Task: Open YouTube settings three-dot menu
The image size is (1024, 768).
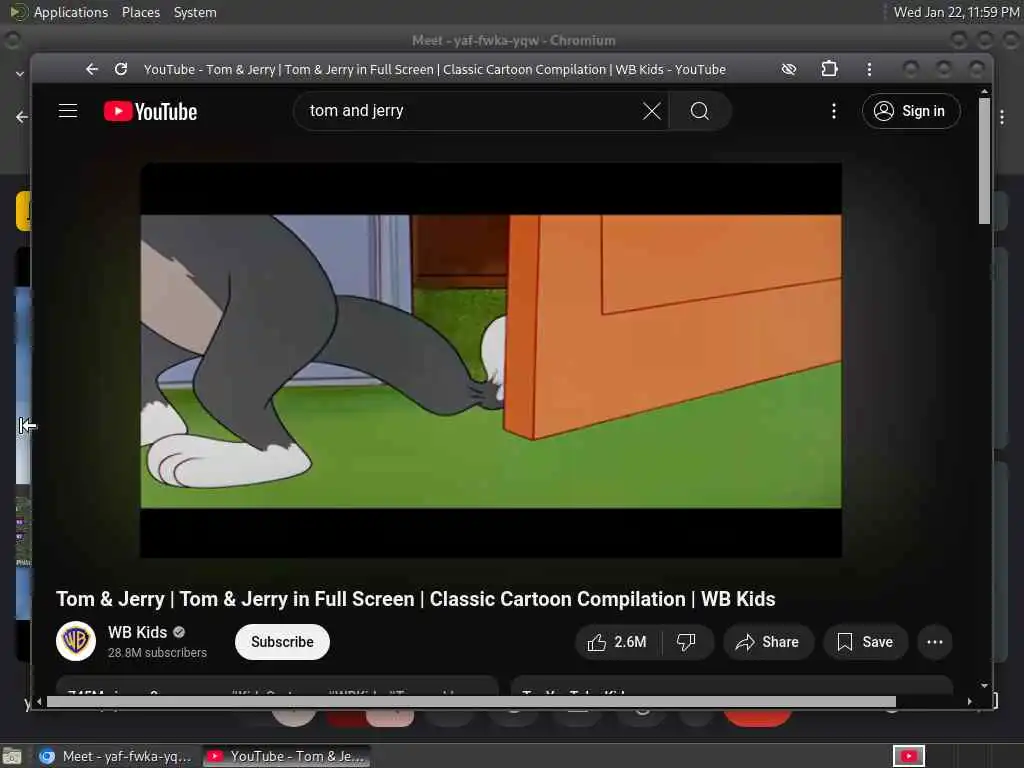Action: 833,111
